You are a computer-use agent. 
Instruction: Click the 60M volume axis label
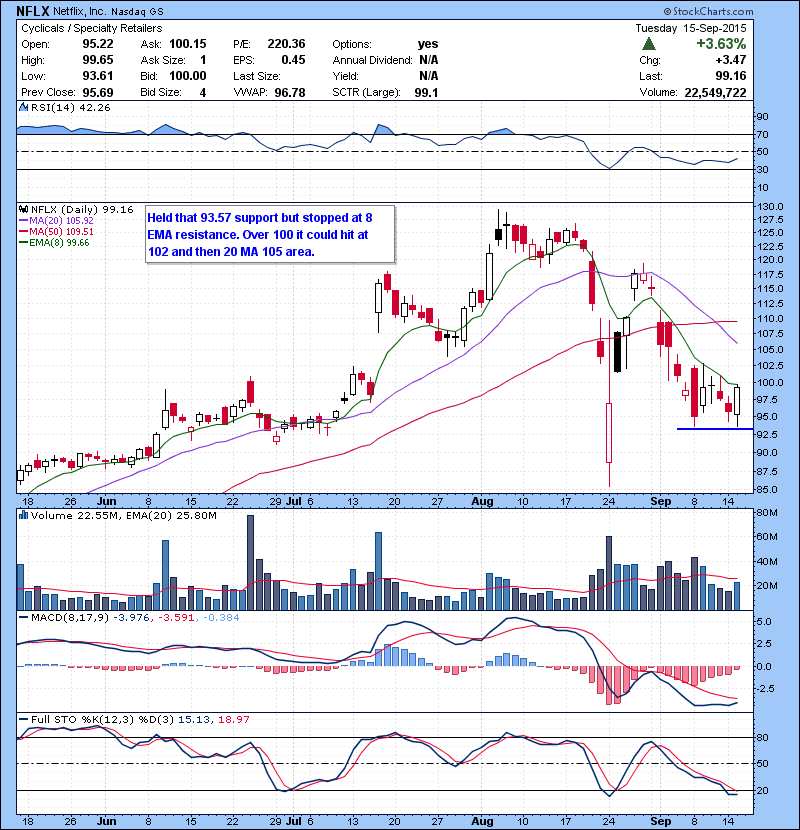click(767, 537)
